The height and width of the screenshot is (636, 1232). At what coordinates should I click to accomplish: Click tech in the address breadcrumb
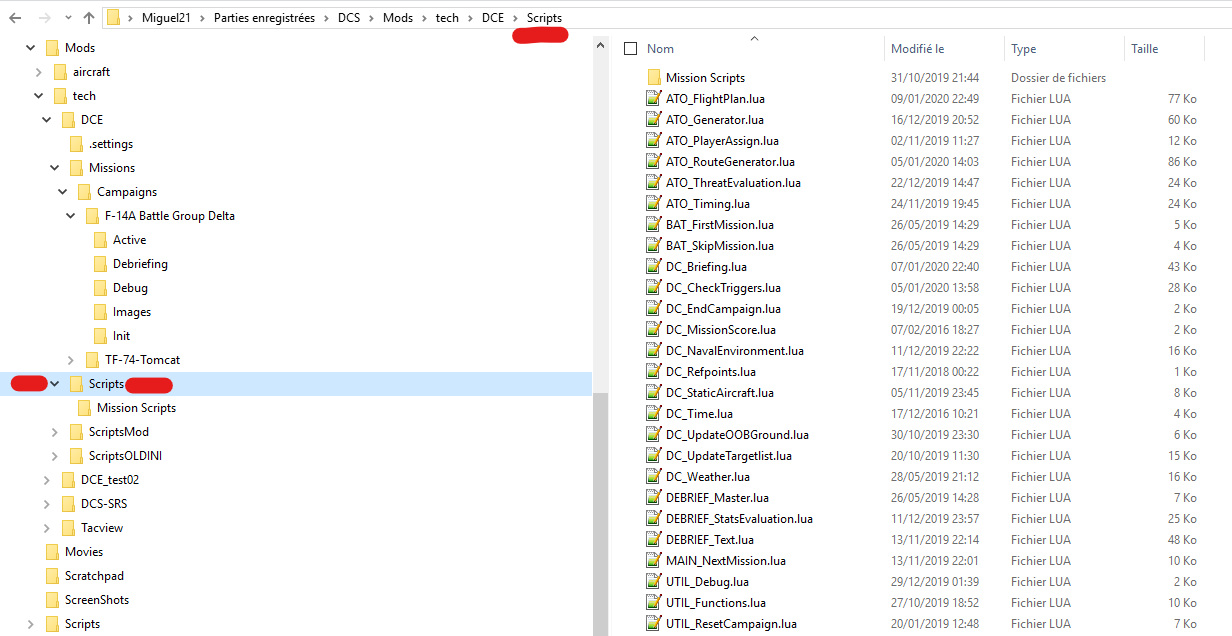click(x=447, y=18)
